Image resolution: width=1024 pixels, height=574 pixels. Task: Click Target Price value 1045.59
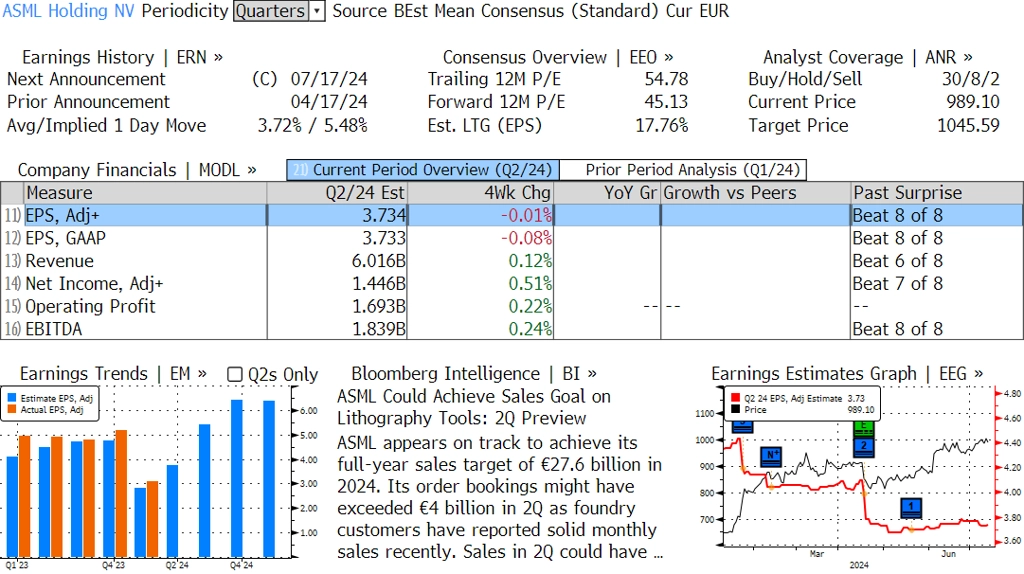point(968,125)
